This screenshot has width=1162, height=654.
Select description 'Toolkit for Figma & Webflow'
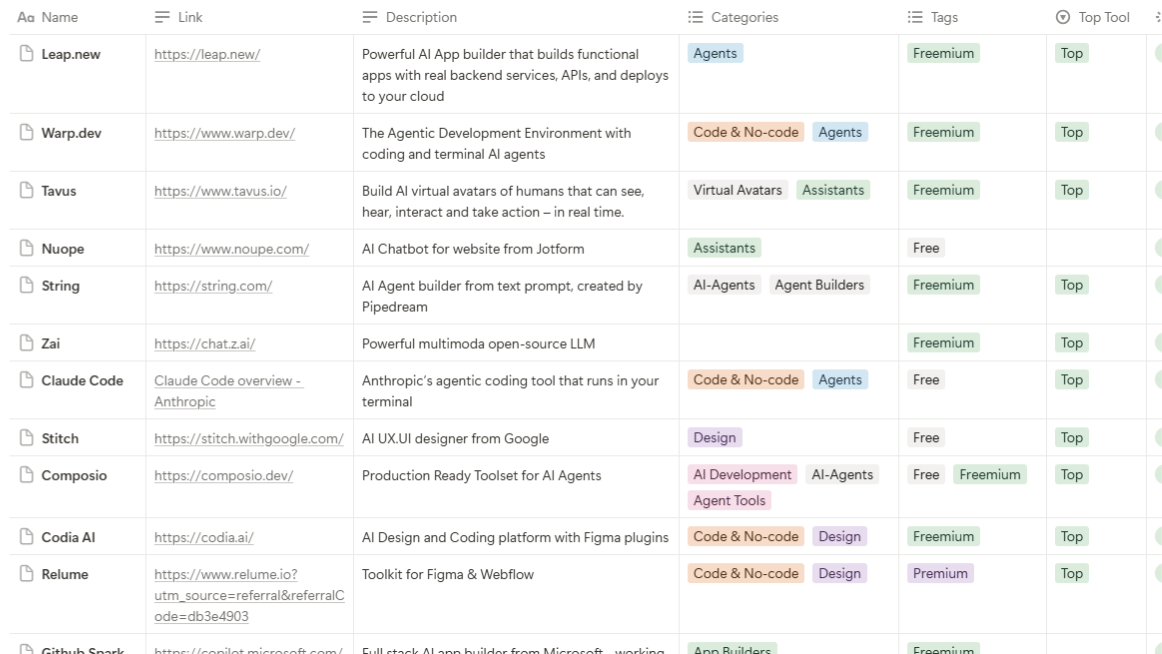[448, 575]
